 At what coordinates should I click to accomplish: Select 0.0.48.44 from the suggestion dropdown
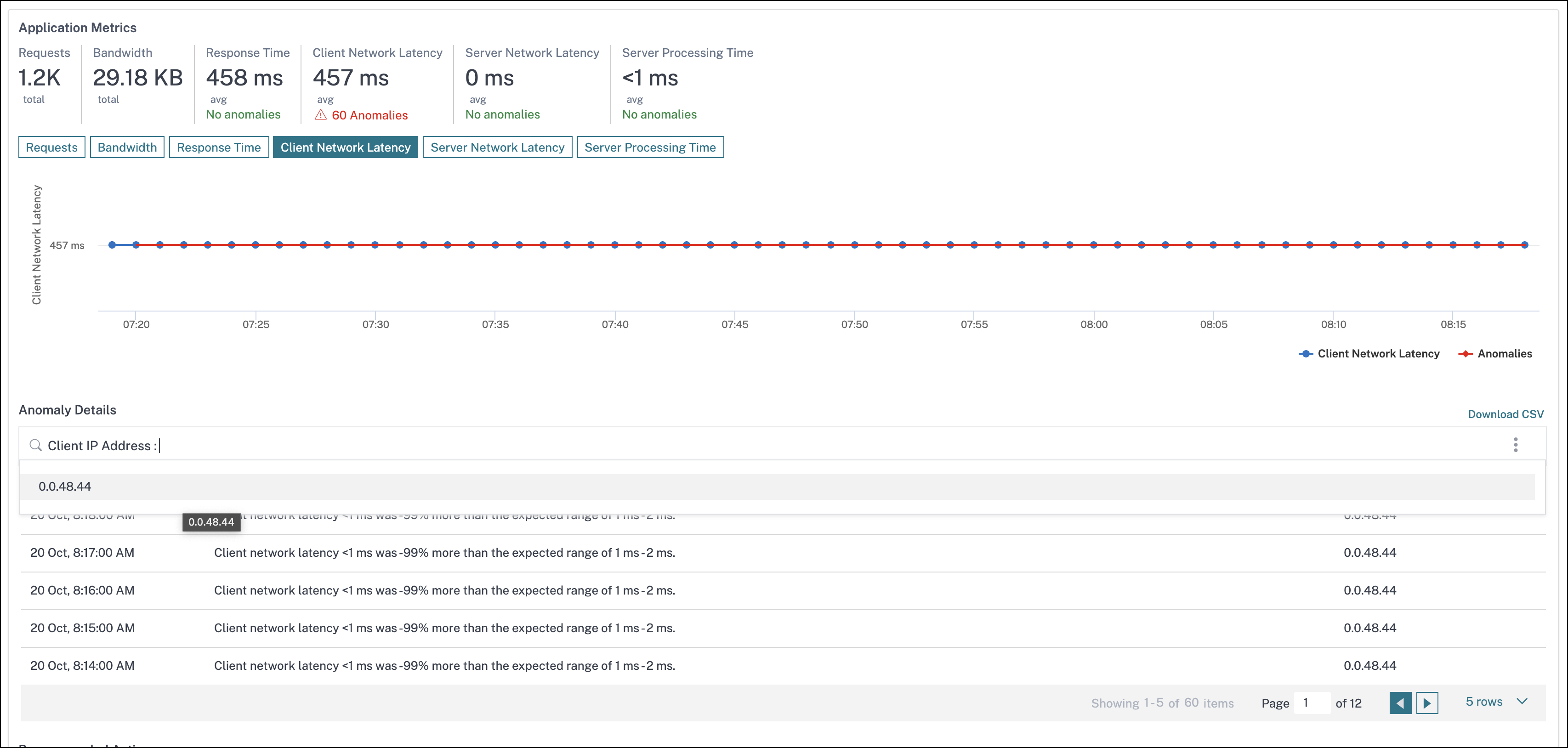click(65, 486)
